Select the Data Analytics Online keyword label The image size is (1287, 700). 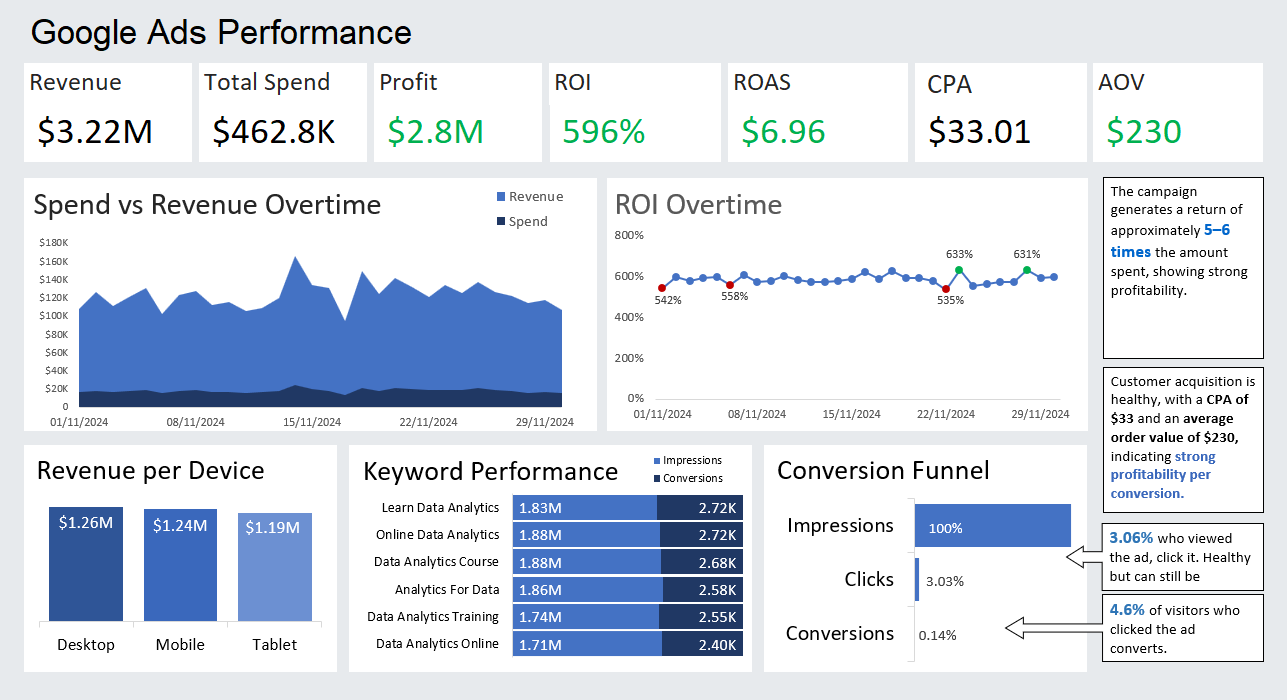pos(437,644)
